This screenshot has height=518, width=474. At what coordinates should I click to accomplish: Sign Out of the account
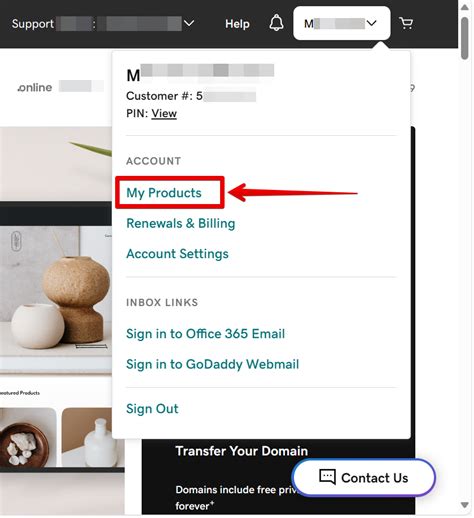click(x=152, y=408)
